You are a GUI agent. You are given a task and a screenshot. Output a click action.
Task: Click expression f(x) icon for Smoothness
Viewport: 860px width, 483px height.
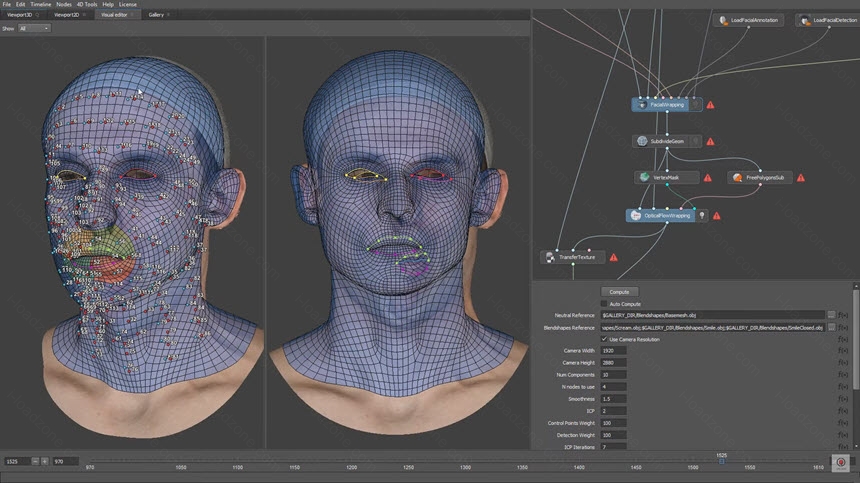(843, 399)
